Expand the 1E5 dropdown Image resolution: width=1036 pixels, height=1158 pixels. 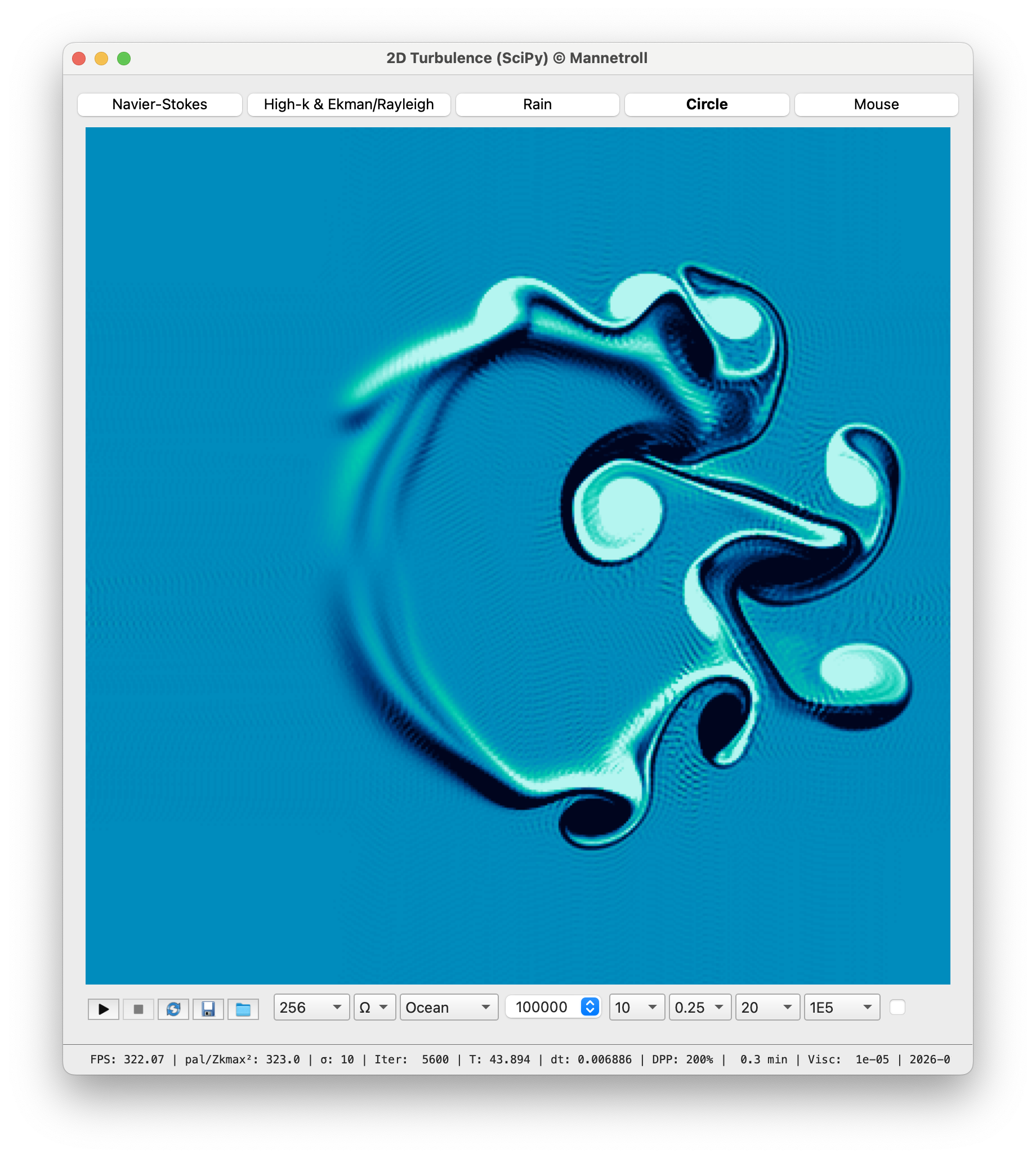tap(842, 1008)
